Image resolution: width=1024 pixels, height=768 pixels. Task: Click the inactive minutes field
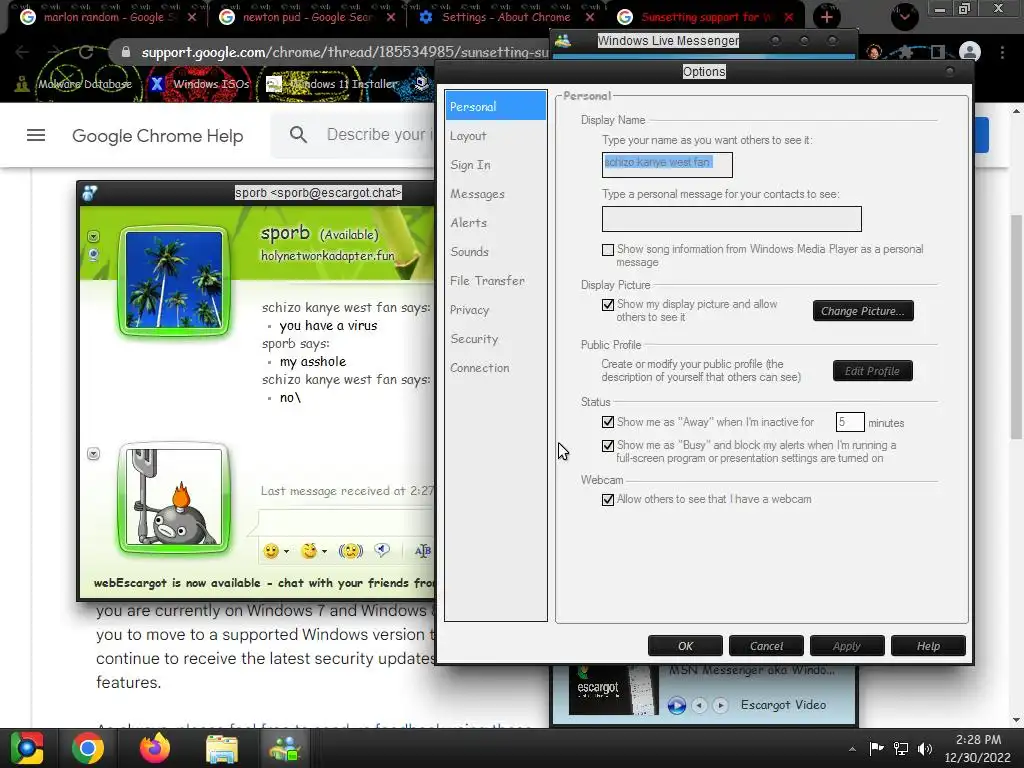(850, 423)
